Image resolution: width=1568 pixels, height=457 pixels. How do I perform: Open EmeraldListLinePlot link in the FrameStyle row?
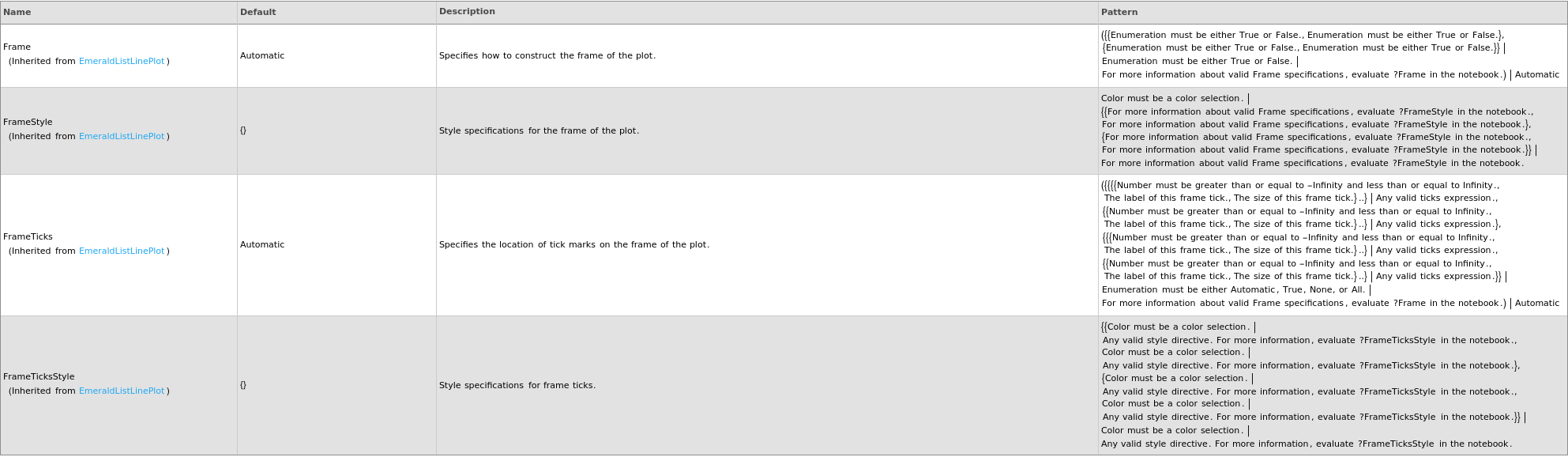(122, 137)
